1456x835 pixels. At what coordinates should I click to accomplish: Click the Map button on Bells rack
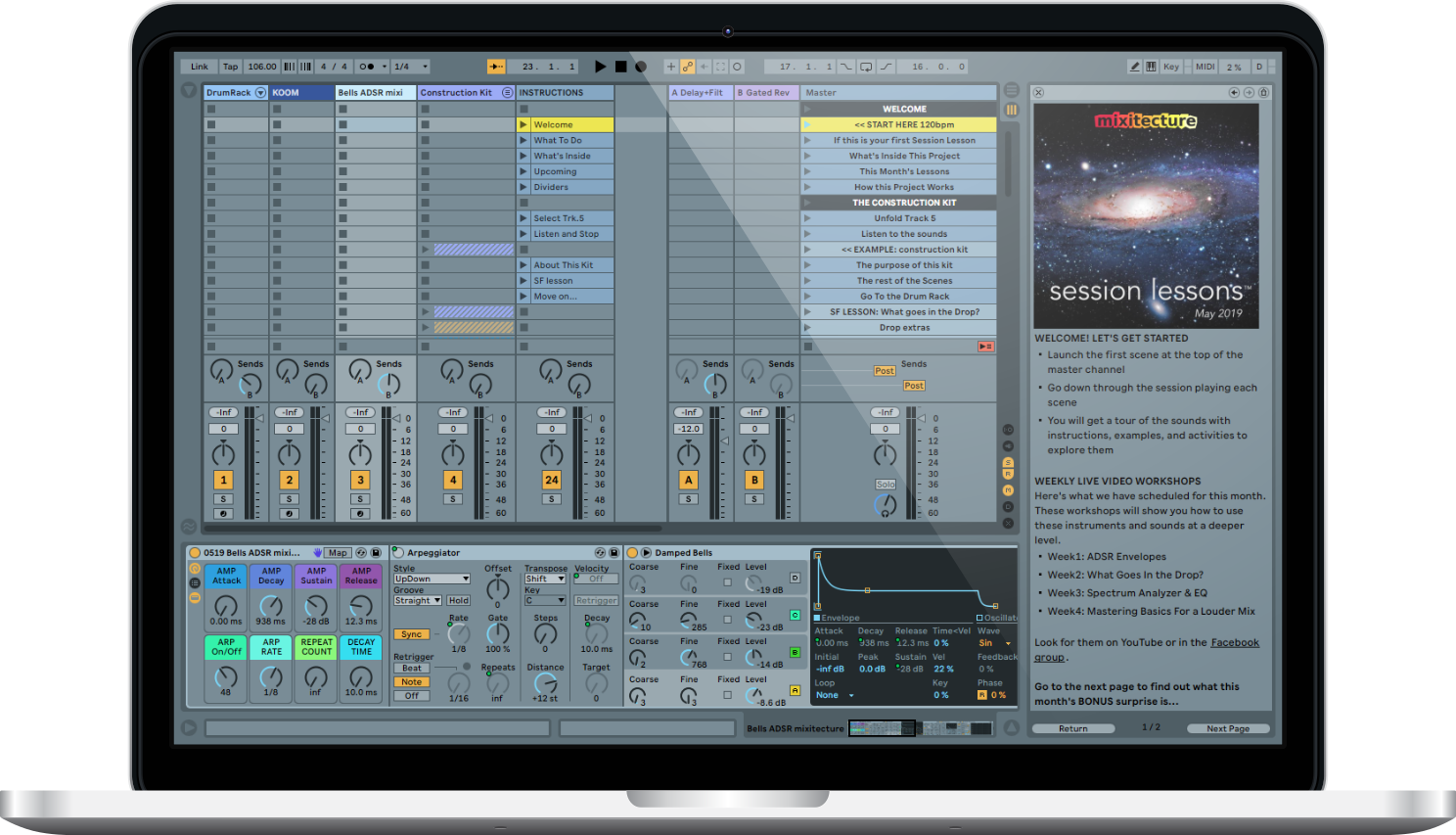(339, 553)
